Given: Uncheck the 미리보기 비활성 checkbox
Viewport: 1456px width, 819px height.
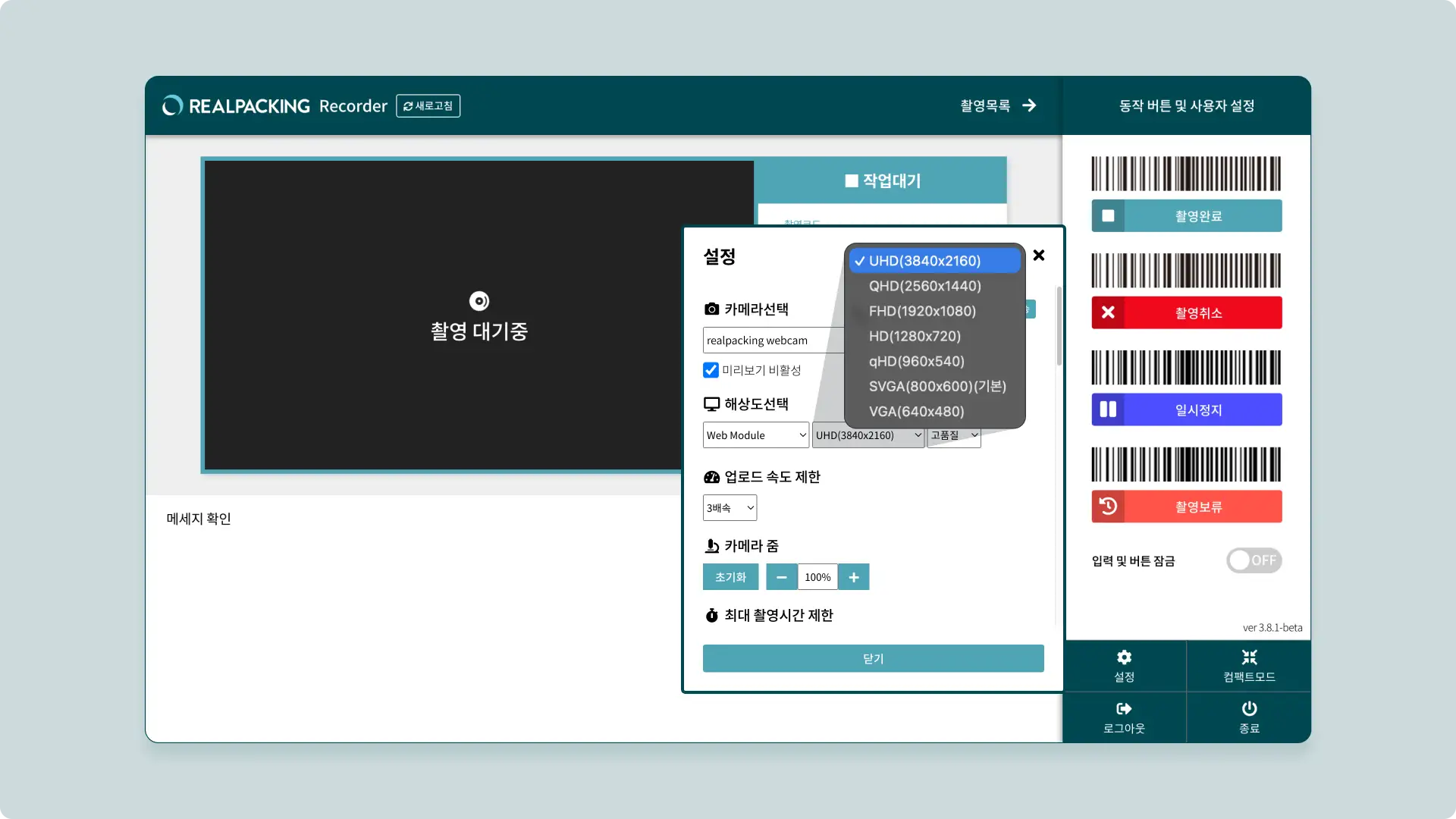Looking at the screenshot, I should [x=711, y=370].
